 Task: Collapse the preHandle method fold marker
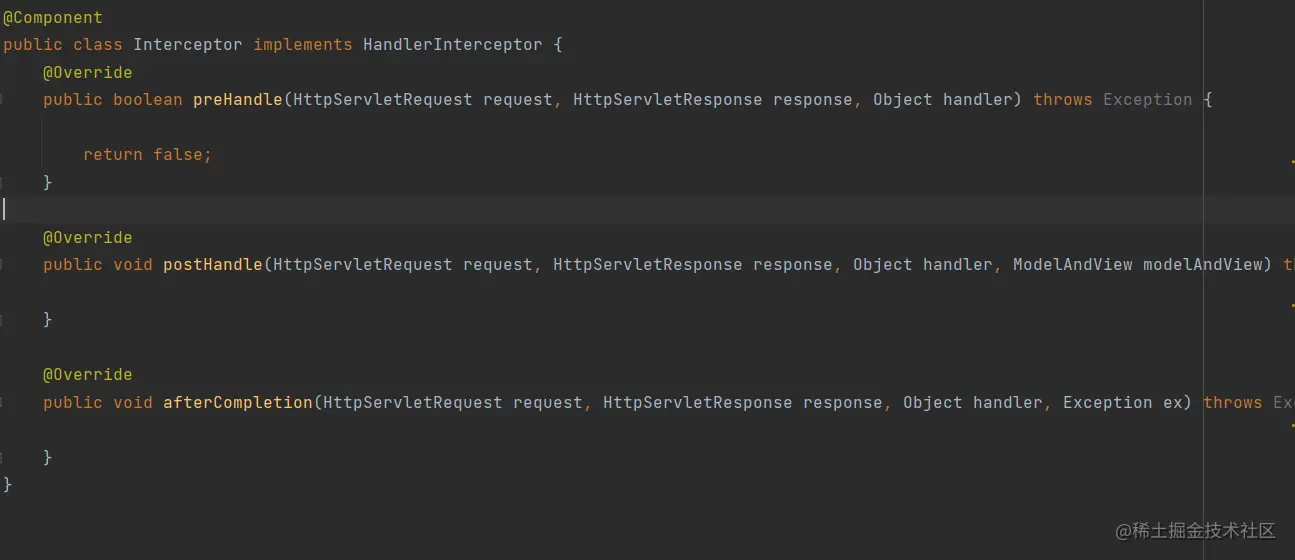2,99
